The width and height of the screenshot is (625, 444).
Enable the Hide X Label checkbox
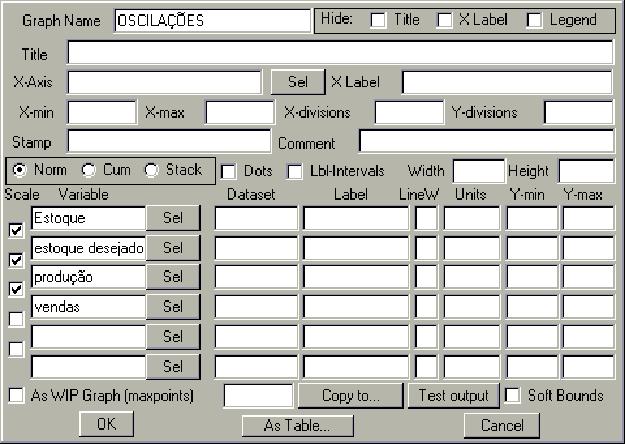click(x=445, y=20)
